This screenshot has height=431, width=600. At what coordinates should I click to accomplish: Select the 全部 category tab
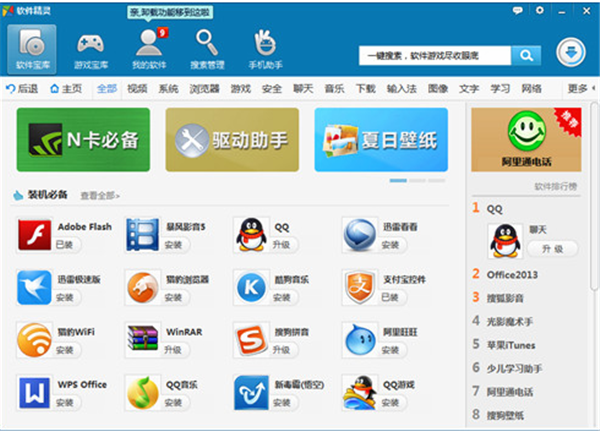[107, 88]
